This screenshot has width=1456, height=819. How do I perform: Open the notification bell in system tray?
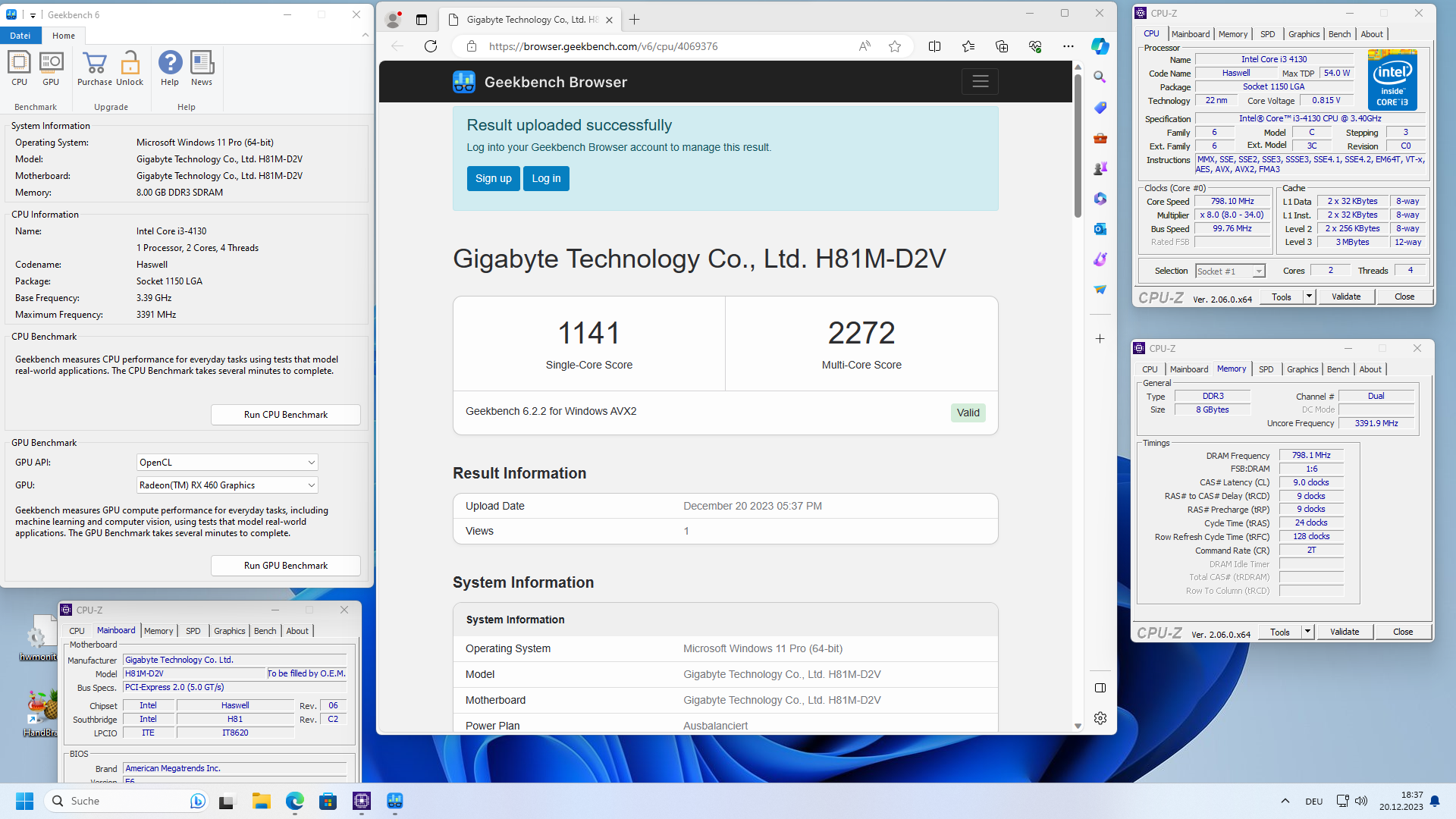(x=1435, y=801)
